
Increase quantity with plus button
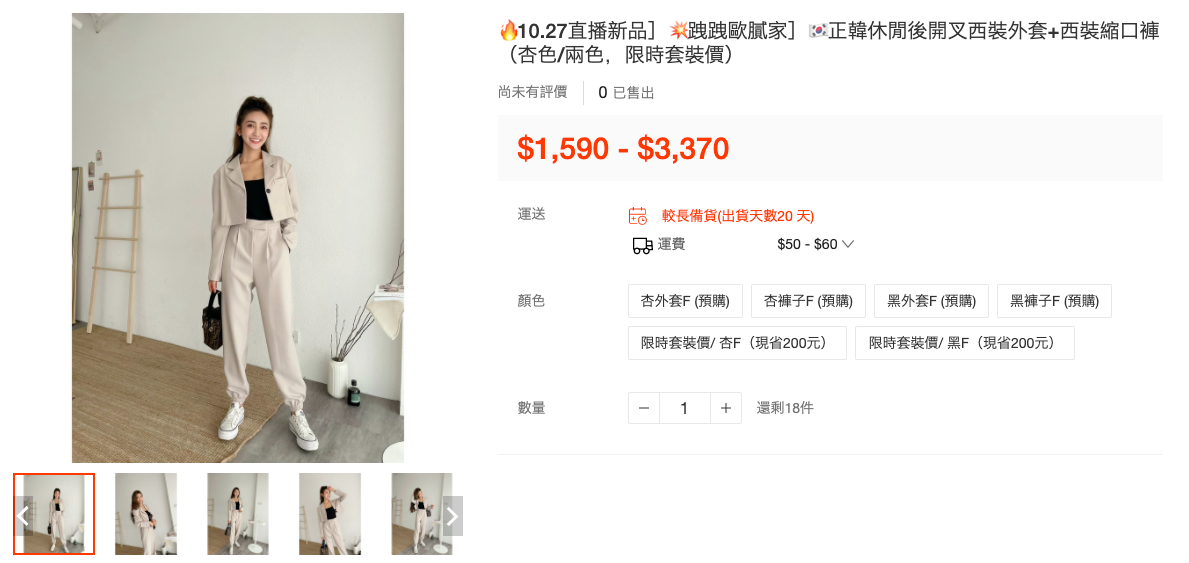coord(726,408)
